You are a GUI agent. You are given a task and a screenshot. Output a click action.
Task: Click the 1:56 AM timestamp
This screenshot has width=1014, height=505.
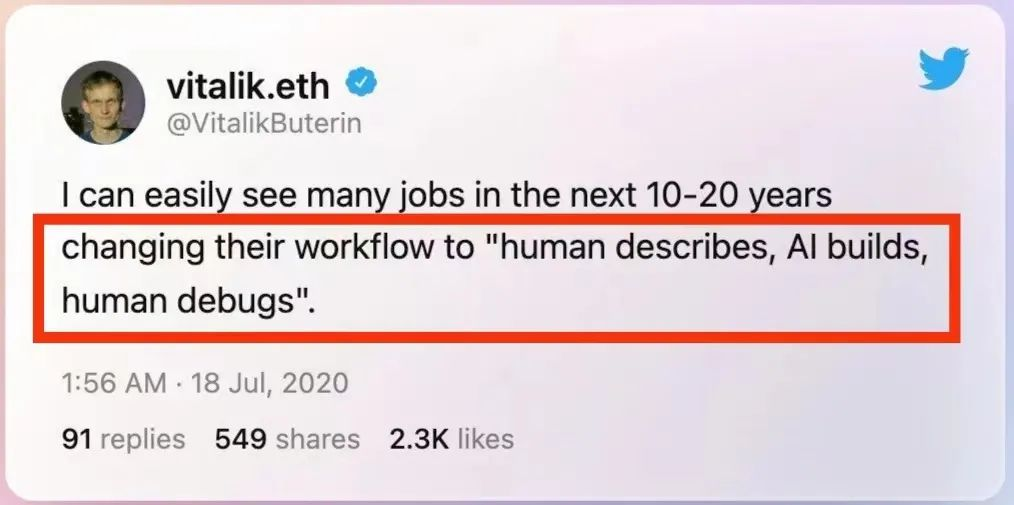coord(114,383)
